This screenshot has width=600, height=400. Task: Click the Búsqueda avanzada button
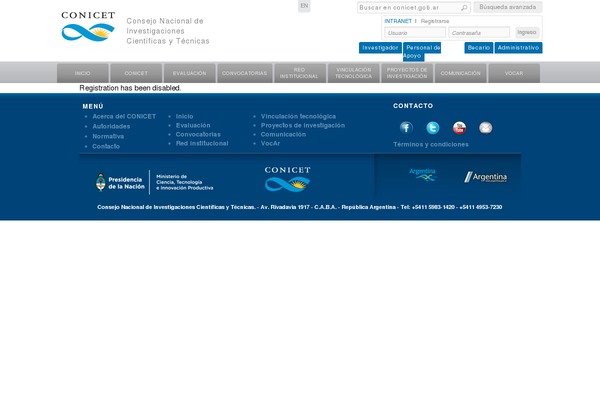[x=508, y=7]
